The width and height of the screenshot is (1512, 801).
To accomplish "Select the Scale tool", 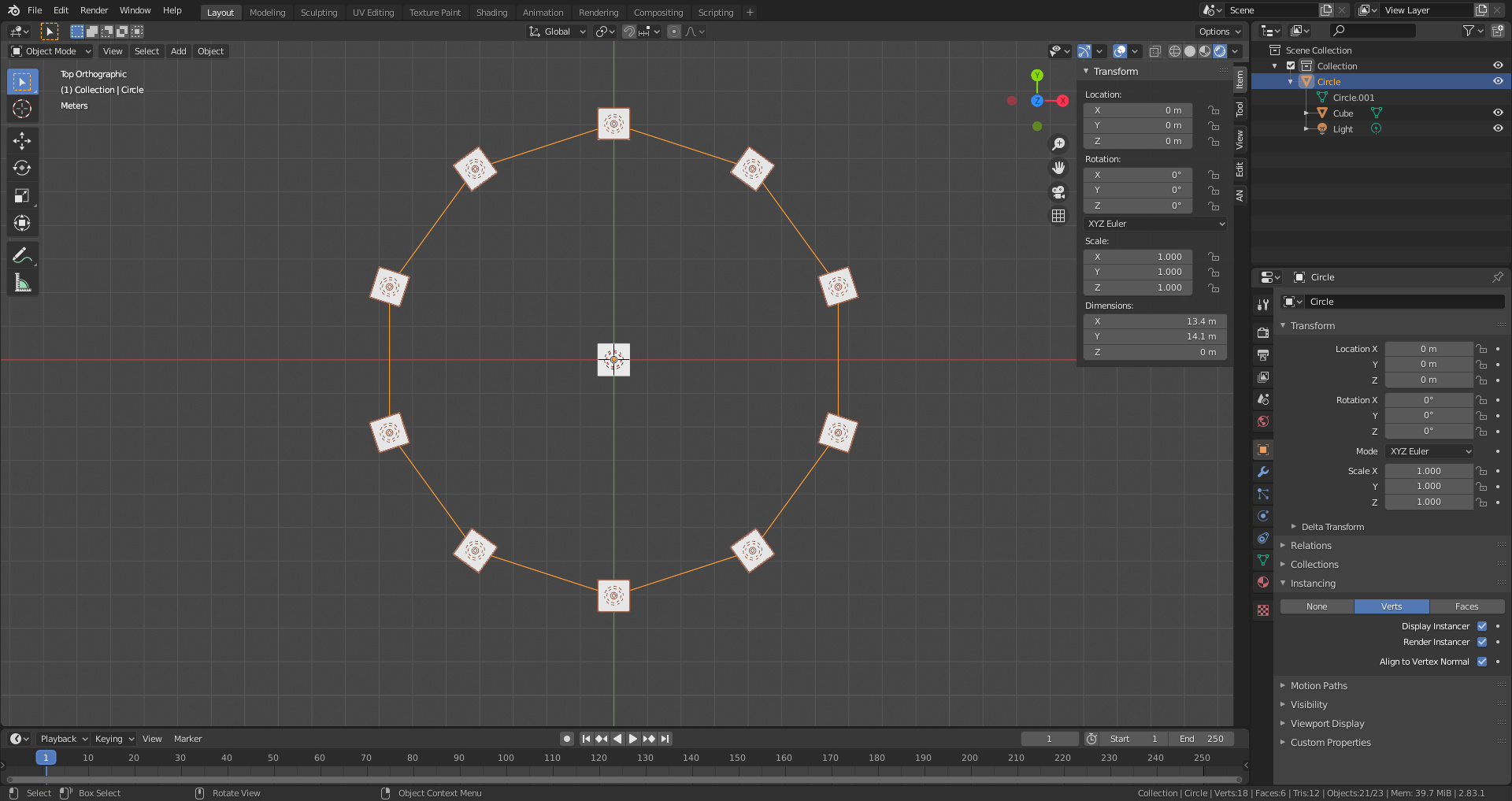I will pos(23,196).
